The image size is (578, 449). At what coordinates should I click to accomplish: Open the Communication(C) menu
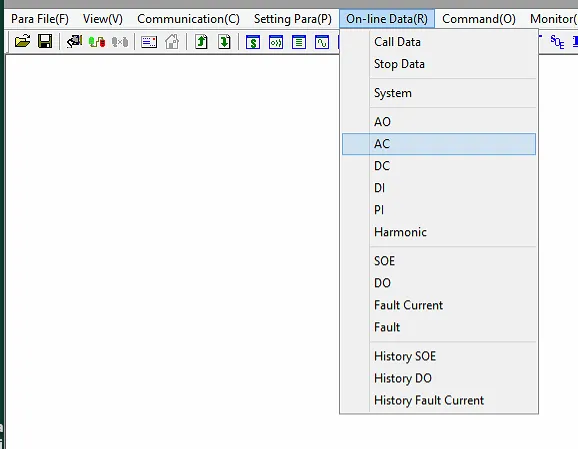point(188,19)
